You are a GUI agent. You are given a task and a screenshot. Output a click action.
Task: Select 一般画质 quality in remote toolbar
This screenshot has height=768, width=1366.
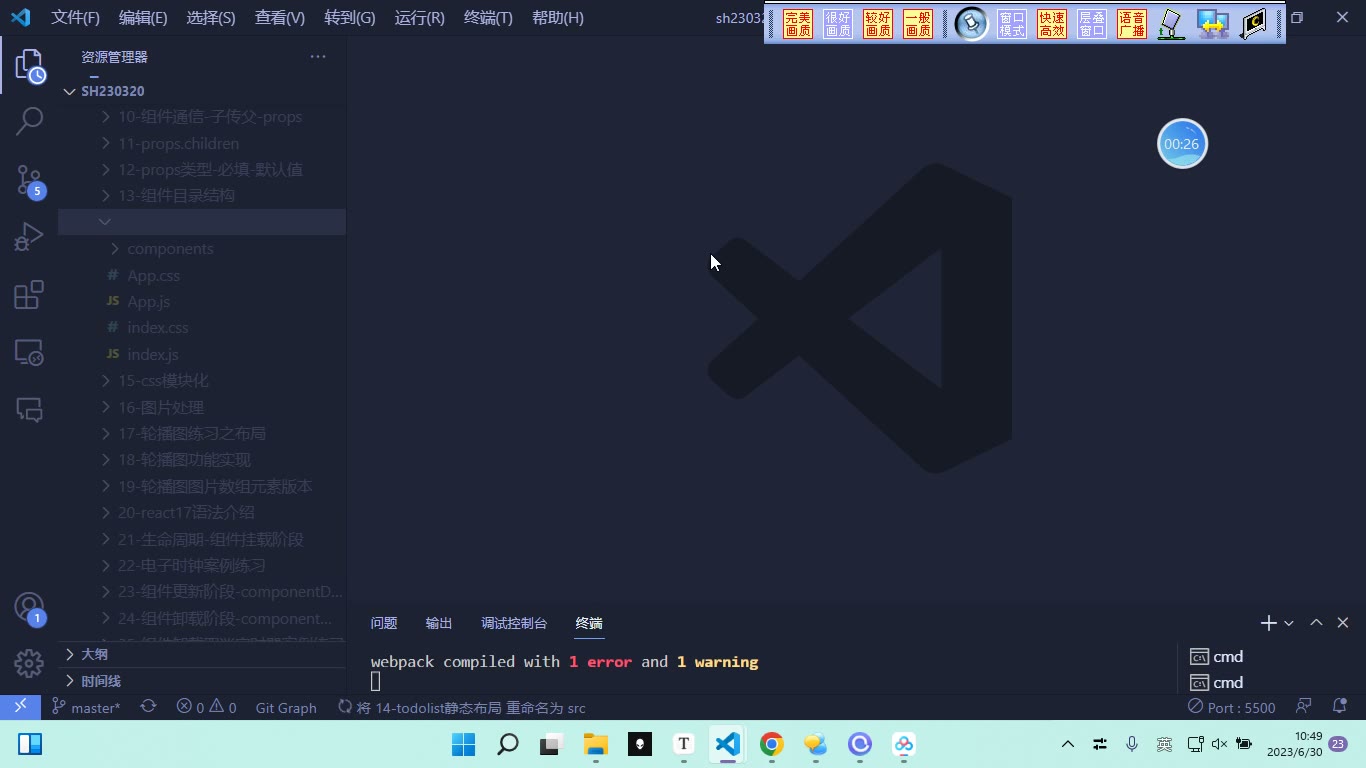[x=918, y=24]
